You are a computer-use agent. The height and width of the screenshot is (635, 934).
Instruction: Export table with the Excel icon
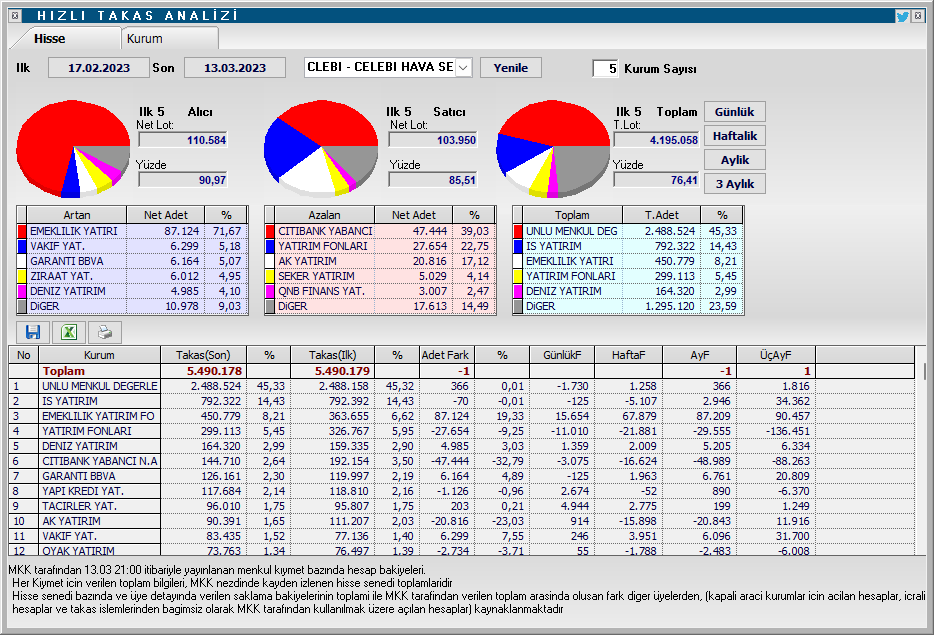(x=69, y=332)
